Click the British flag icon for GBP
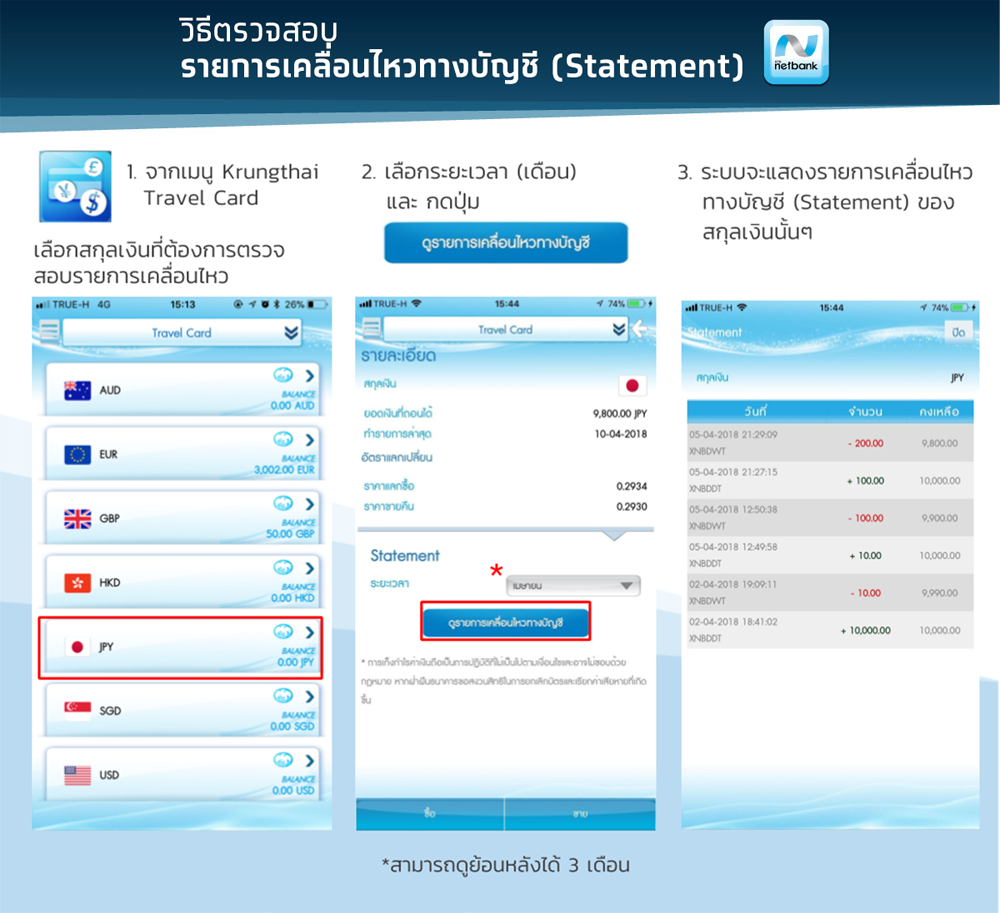Screen dimensions: 1000x913 [77, 519]
